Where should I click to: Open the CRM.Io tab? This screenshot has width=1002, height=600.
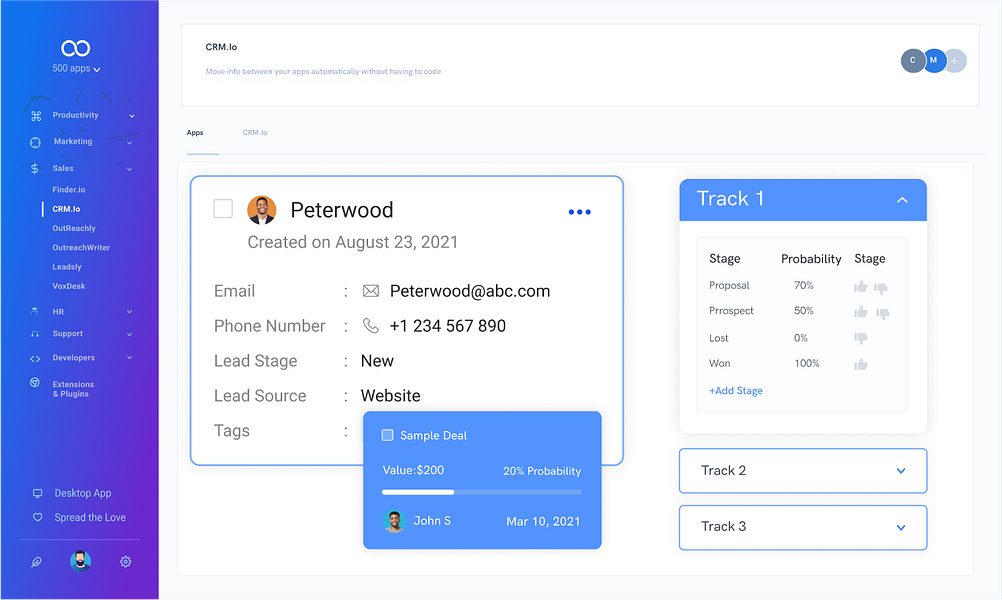click(x=255, y=132)
